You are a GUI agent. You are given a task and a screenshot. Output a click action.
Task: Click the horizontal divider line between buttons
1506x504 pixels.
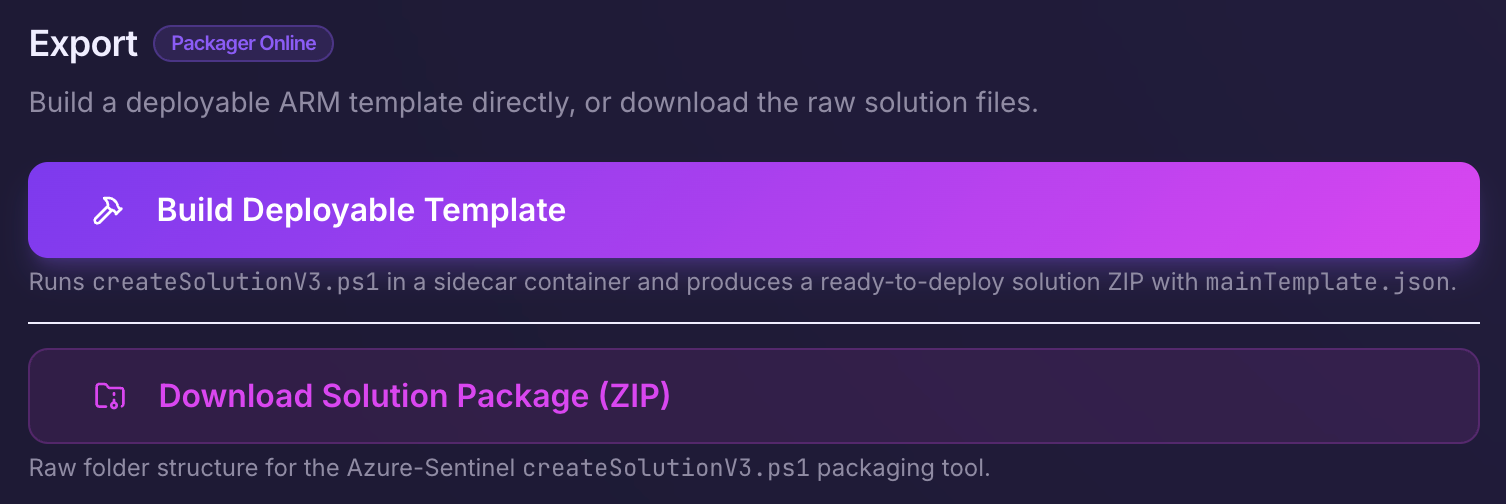coord(753,323)
